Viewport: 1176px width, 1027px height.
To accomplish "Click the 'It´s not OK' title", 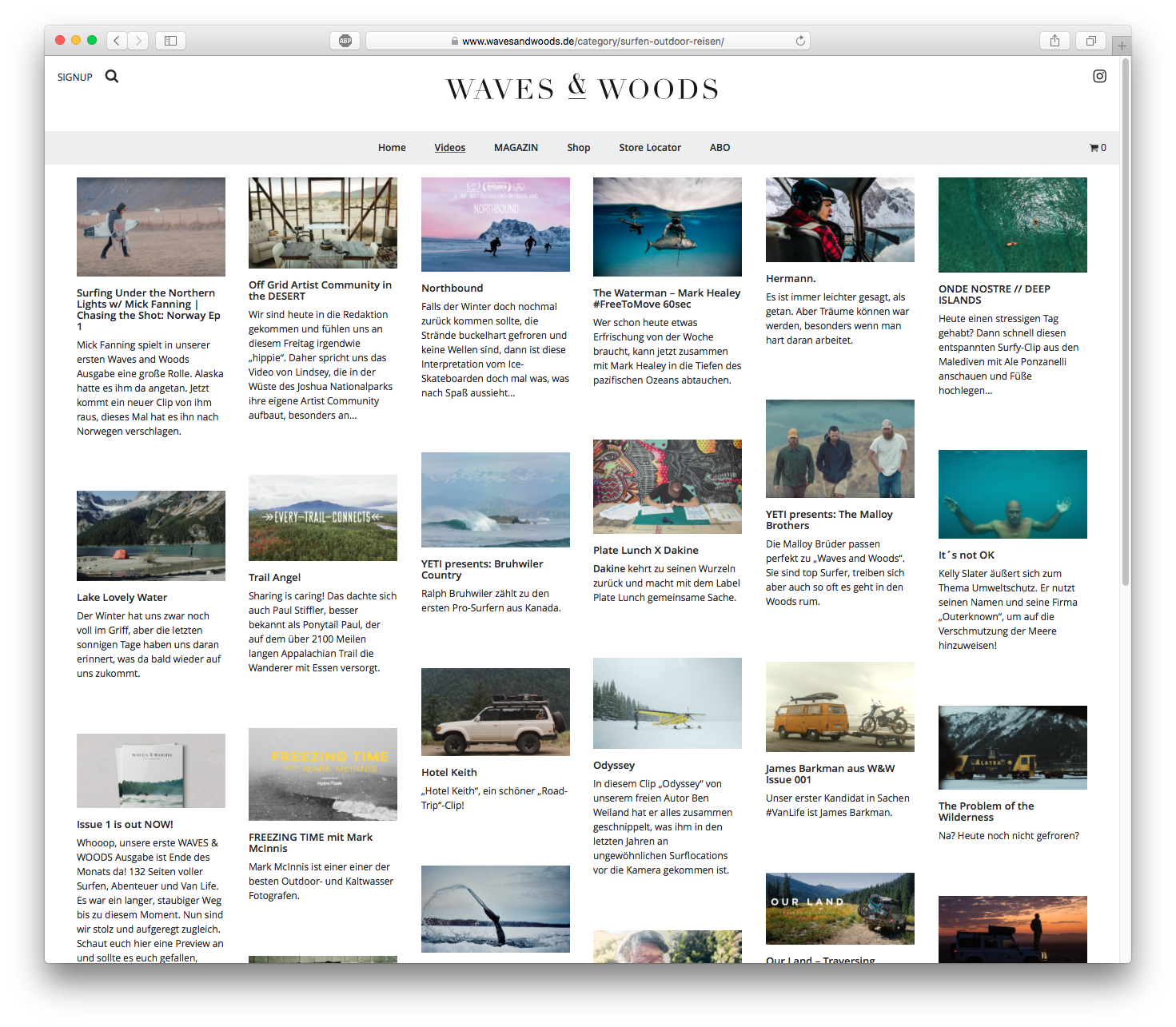I will click(x=967, y=555).
